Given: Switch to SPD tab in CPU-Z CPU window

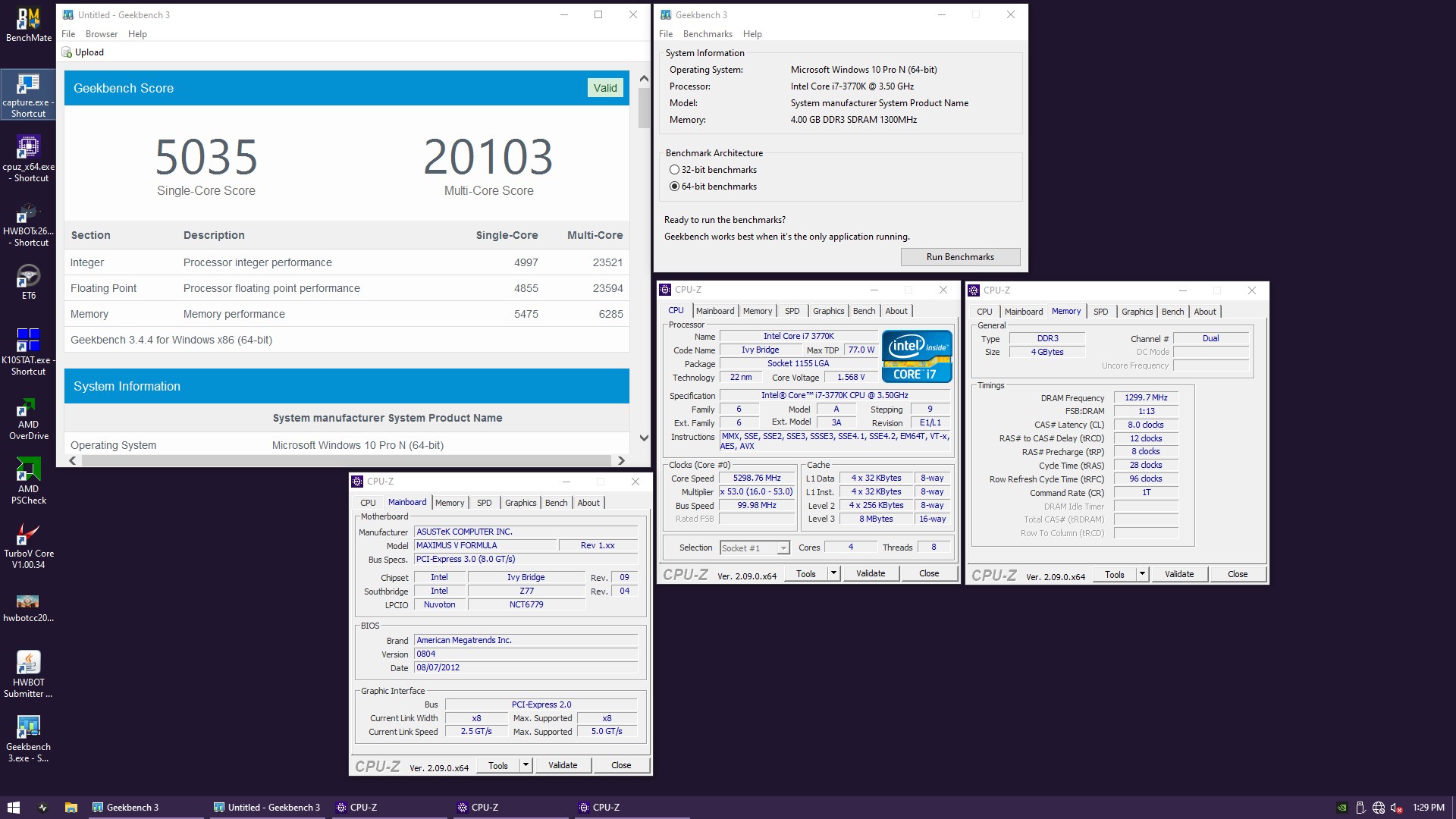Looking at the screenshot, I should point(792,311).
